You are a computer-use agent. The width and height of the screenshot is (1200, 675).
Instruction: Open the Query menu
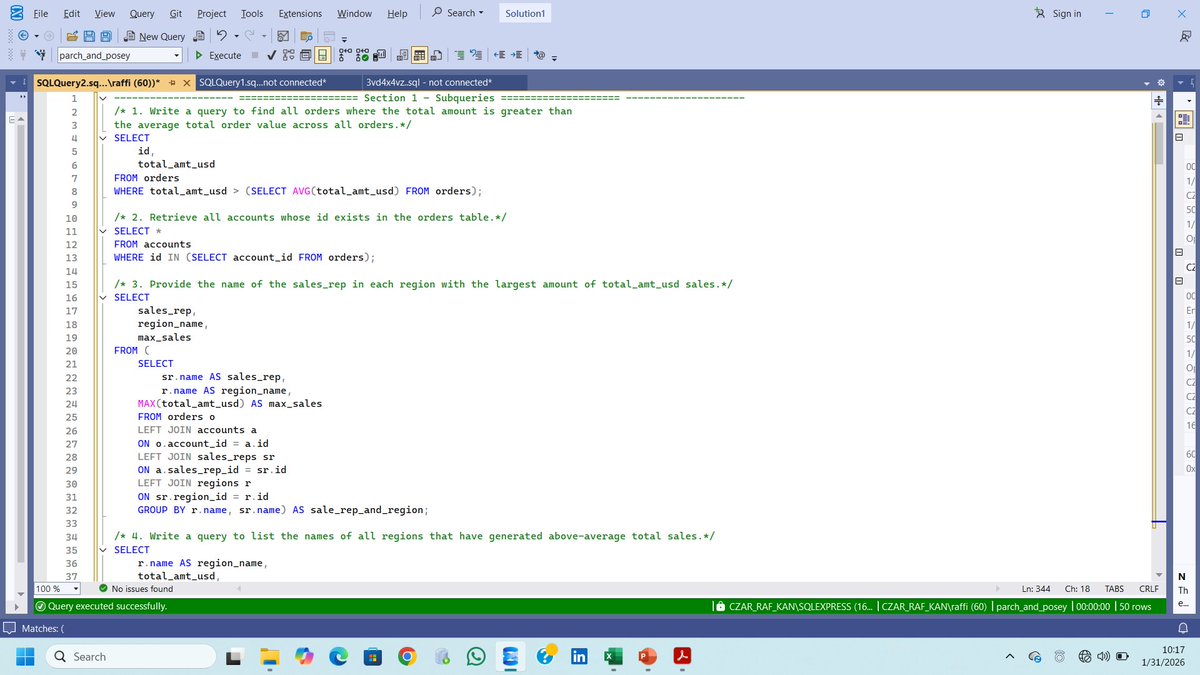[142, 13]
